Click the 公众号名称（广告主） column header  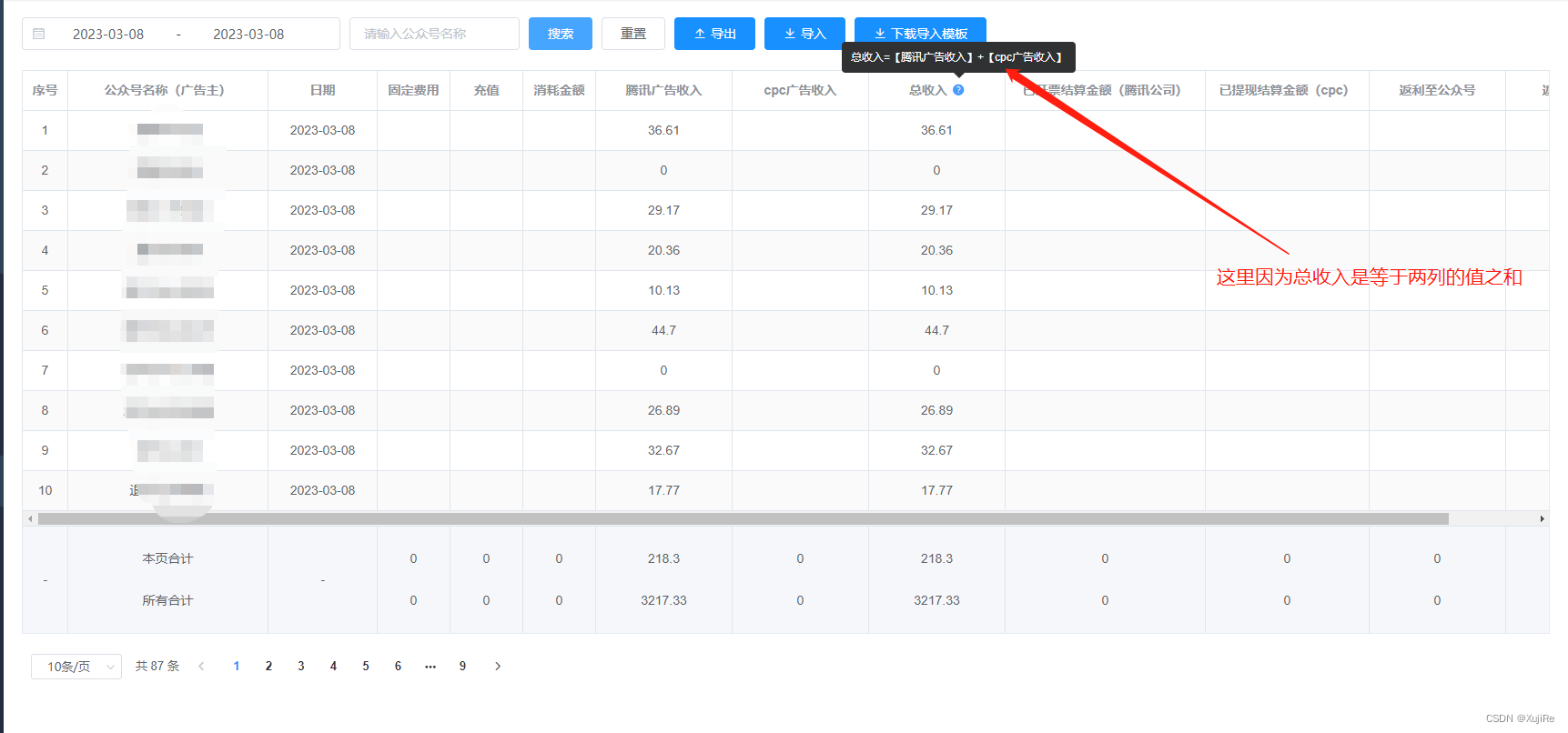[167, 90]
